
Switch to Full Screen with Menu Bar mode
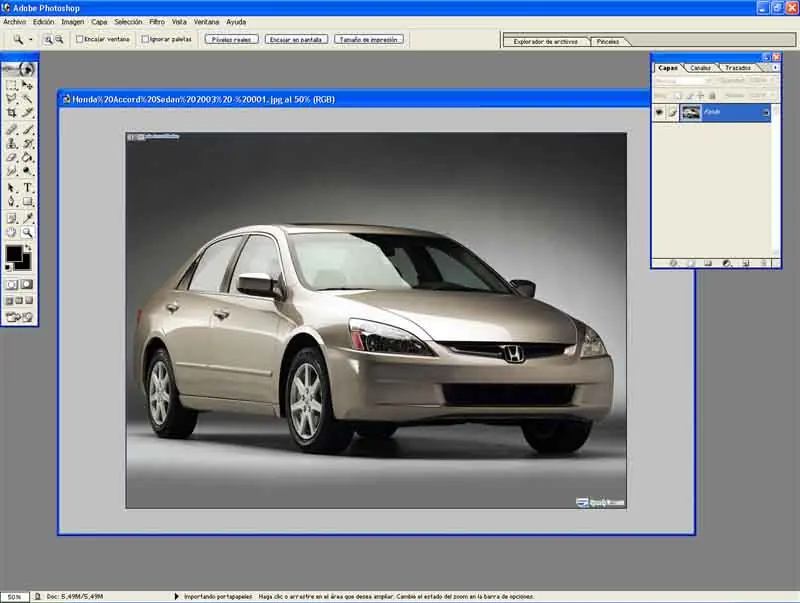[x=19, y=301]
